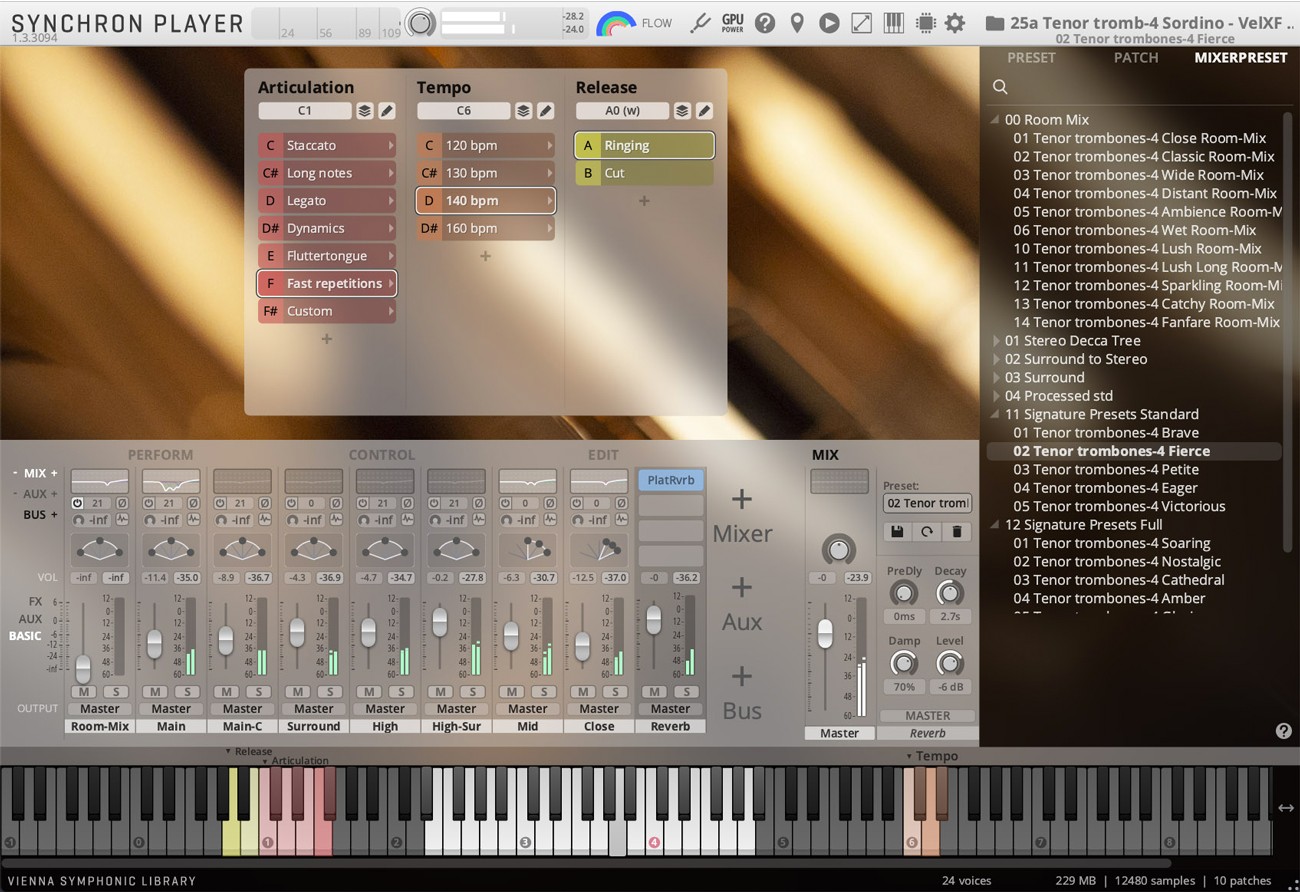Click keyboard zoom arrows icon at right edge
Viewport: 1300px width, 892px height.
coord(1286,808)
